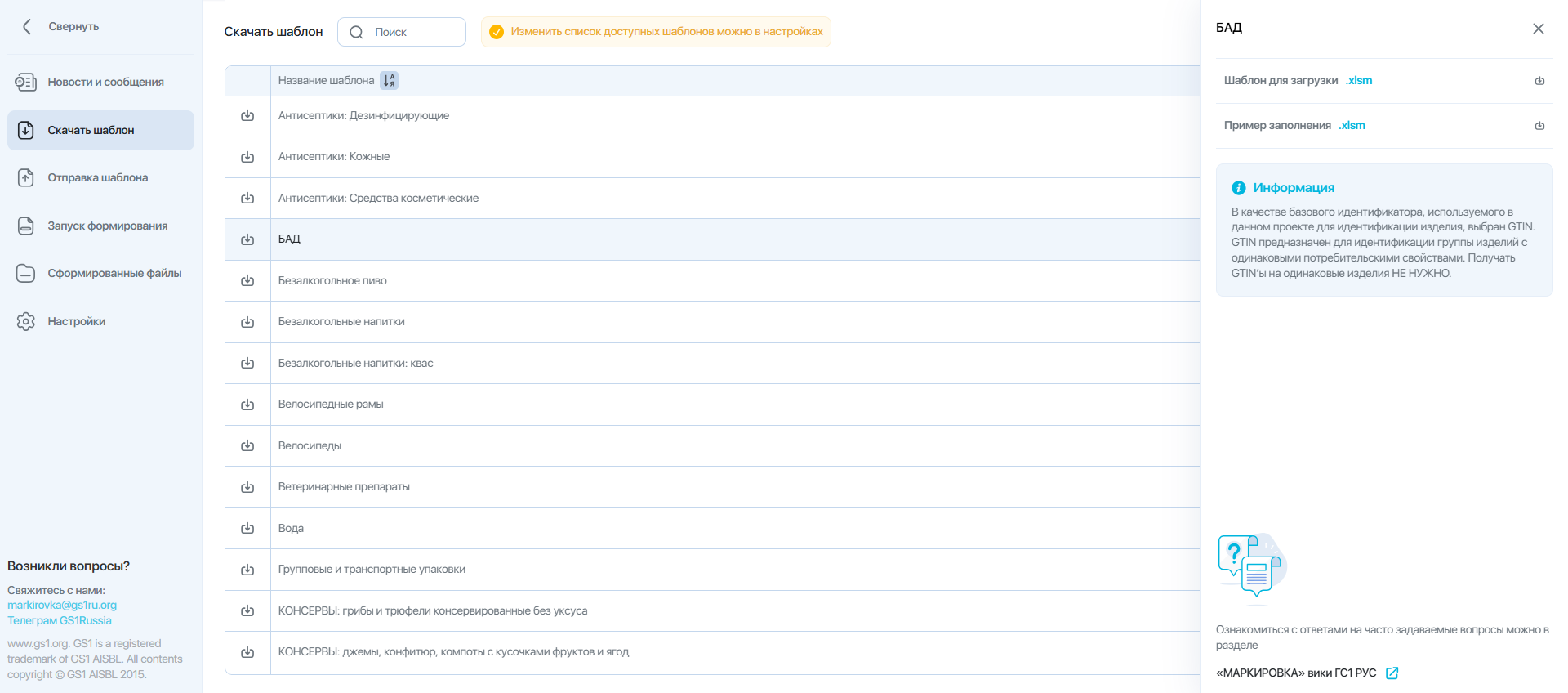Screen dimensions: 1568x693
Task: Click the .xlsm link for Шаблон для загрузки
Action: (x=1359, y=81)
